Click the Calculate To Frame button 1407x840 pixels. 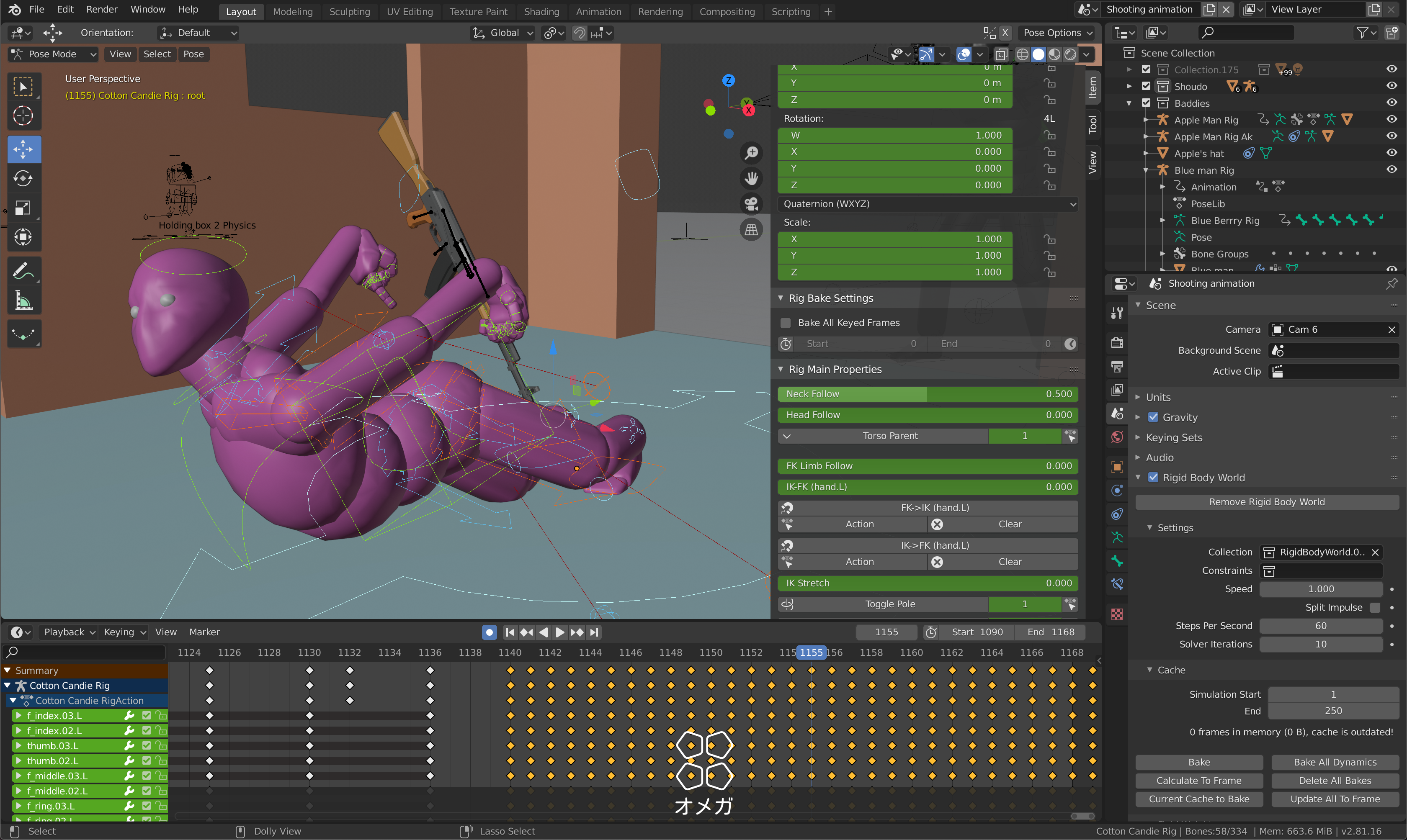point(1198,781)
